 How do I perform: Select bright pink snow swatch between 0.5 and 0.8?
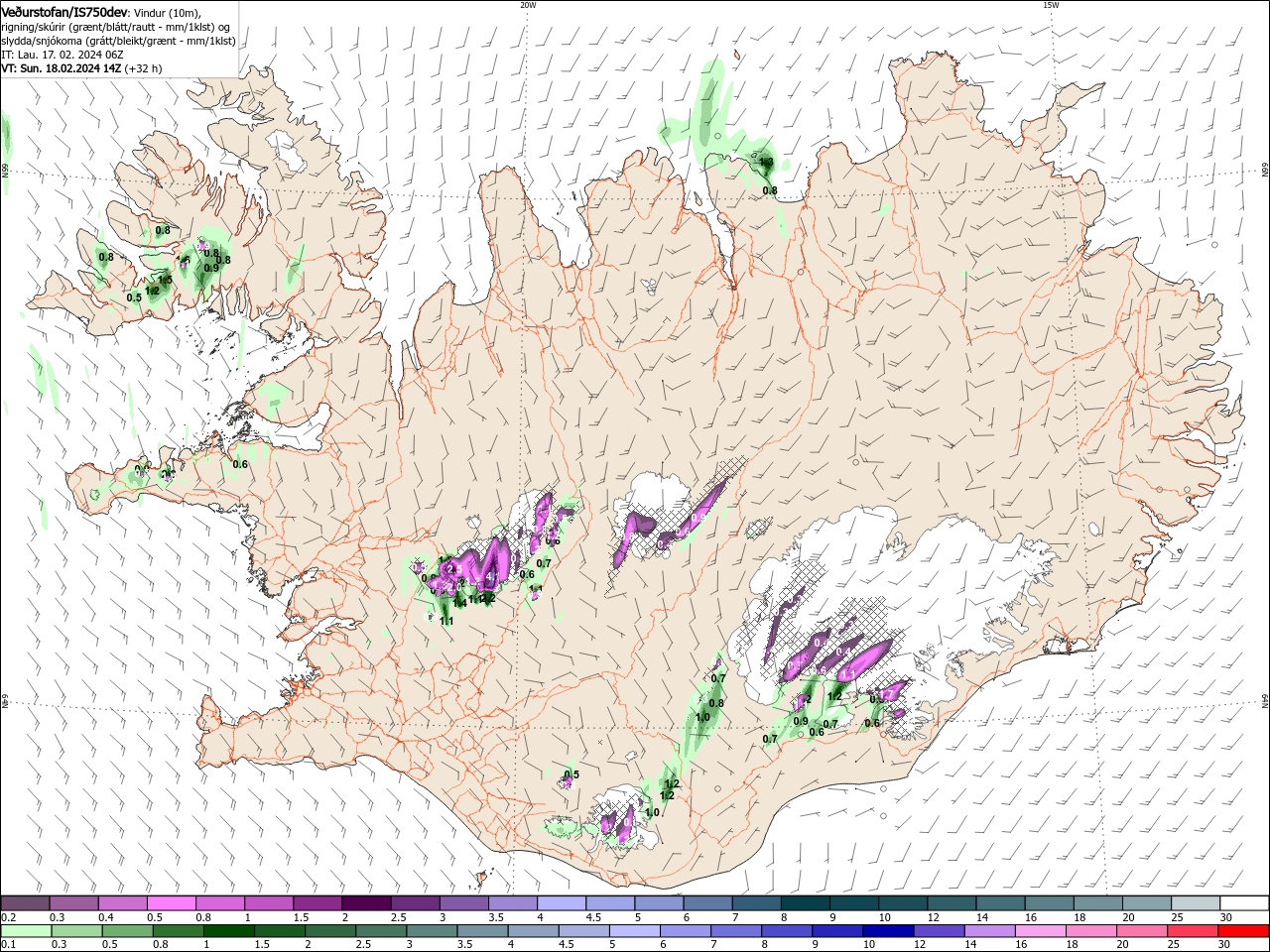(172, 902)
